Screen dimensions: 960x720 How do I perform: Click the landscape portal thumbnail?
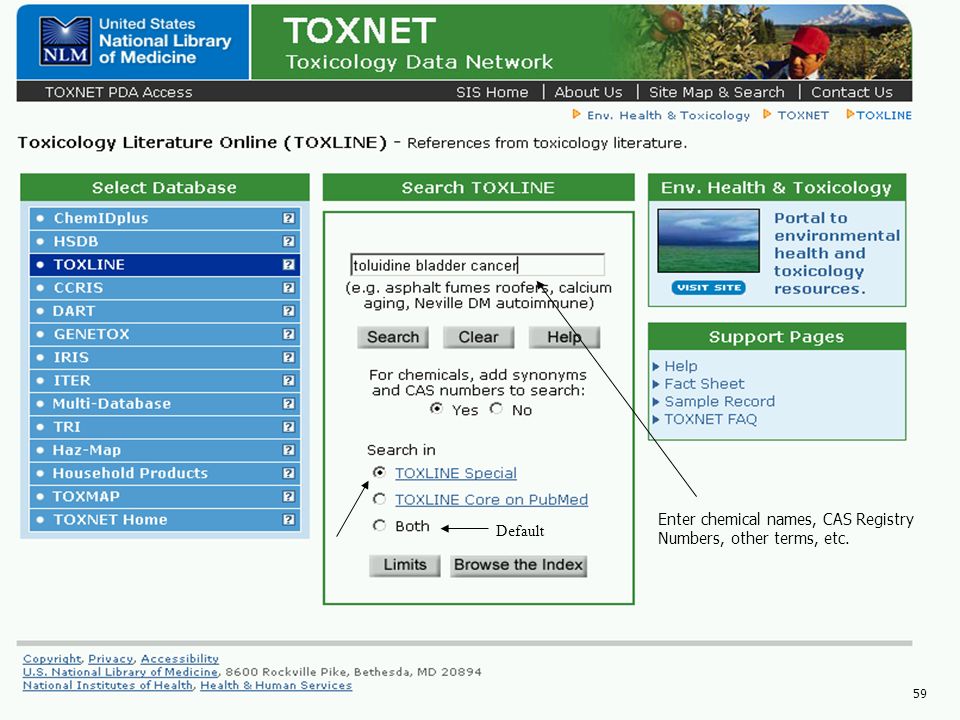(x=708, y=241)
